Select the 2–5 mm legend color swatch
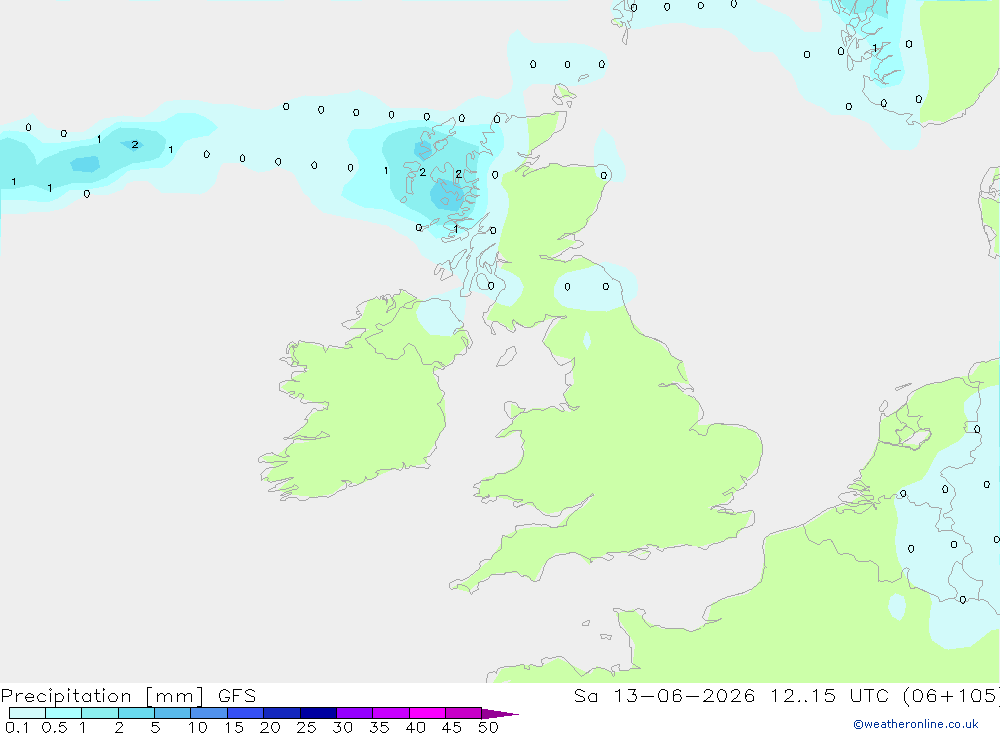The width and height of the screenshot is (1000, 733). click(136, 713)
